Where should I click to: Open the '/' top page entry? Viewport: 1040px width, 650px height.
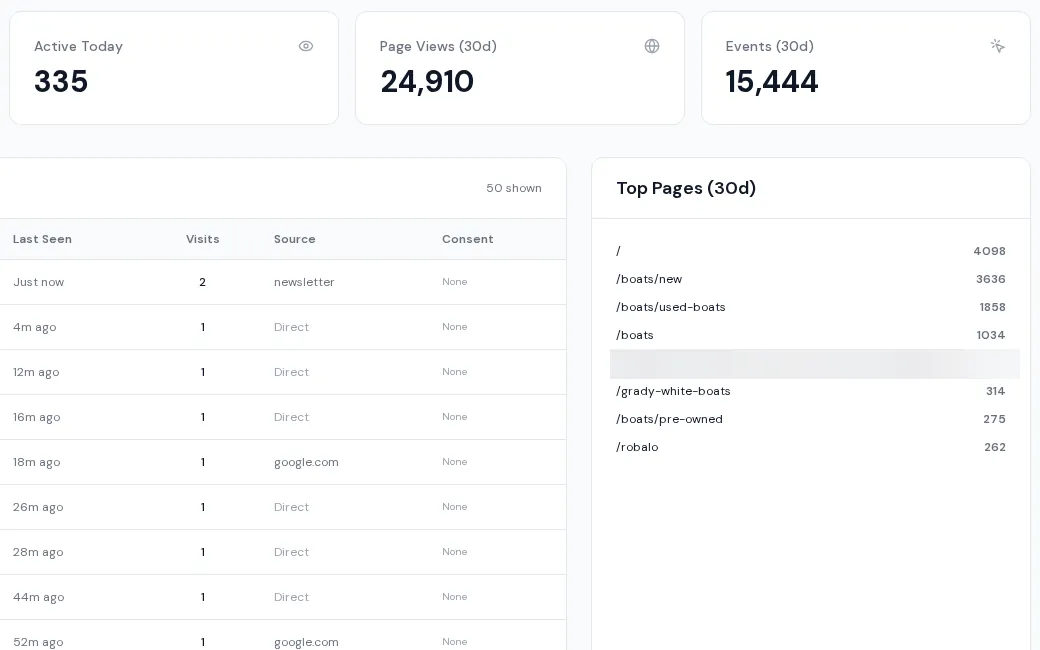[811, 251]
